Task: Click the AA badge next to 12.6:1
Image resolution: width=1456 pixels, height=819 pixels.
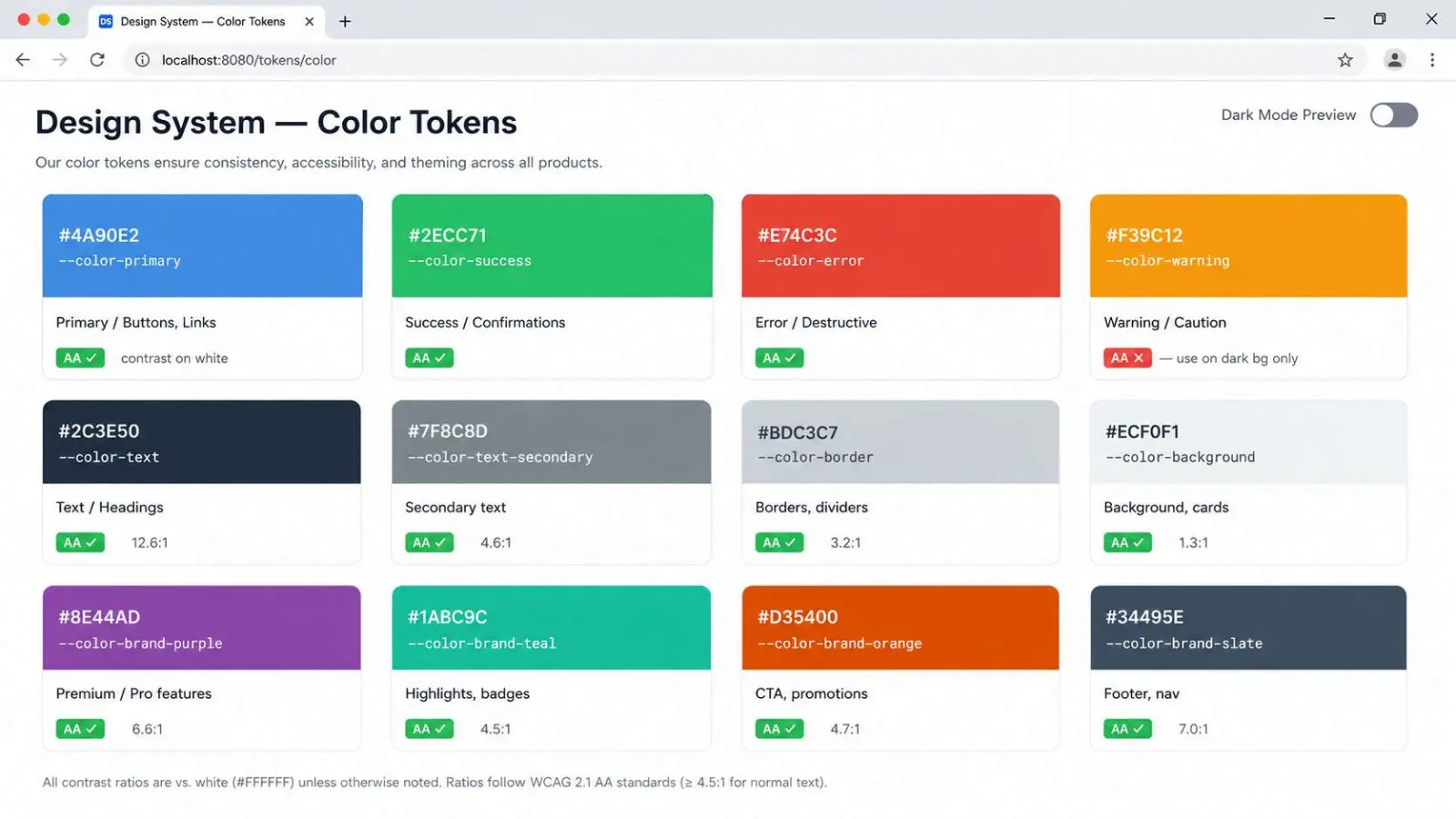Action: 80,542
